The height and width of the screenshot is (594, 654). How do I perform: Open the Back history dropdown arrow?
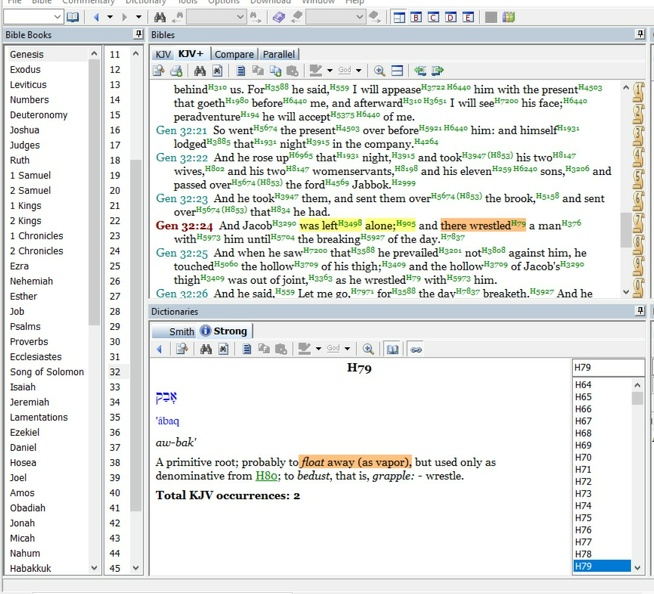110,17
